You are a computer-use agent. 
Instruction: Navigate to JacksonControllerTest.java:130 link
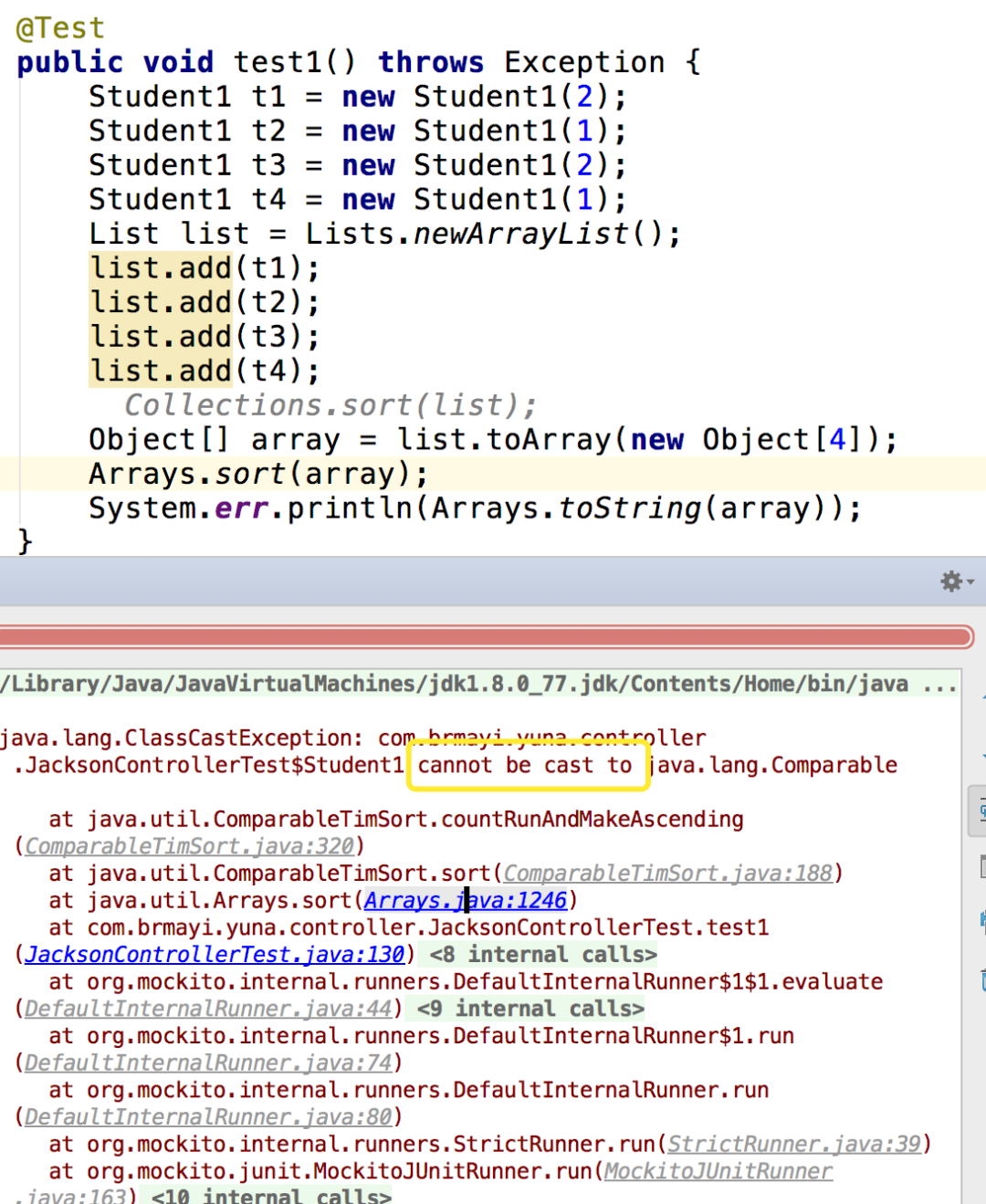[x=215, y=955]
